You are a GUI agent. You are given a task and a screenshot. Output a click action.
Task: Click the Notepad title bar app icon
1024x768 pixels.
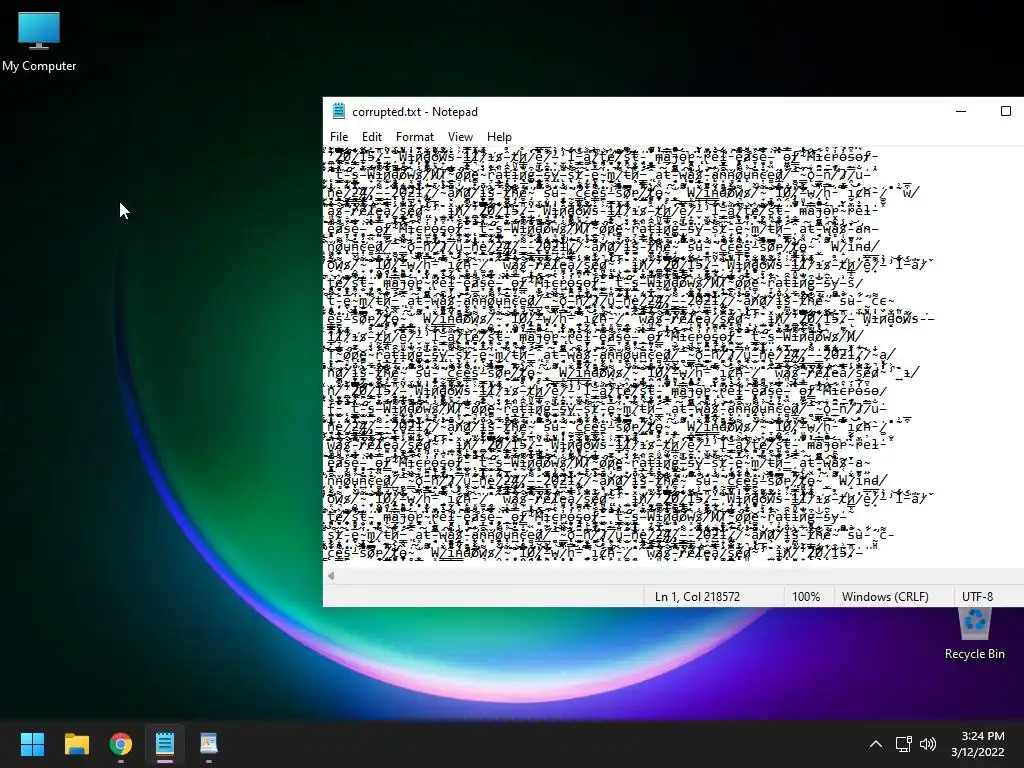[338, 111]
